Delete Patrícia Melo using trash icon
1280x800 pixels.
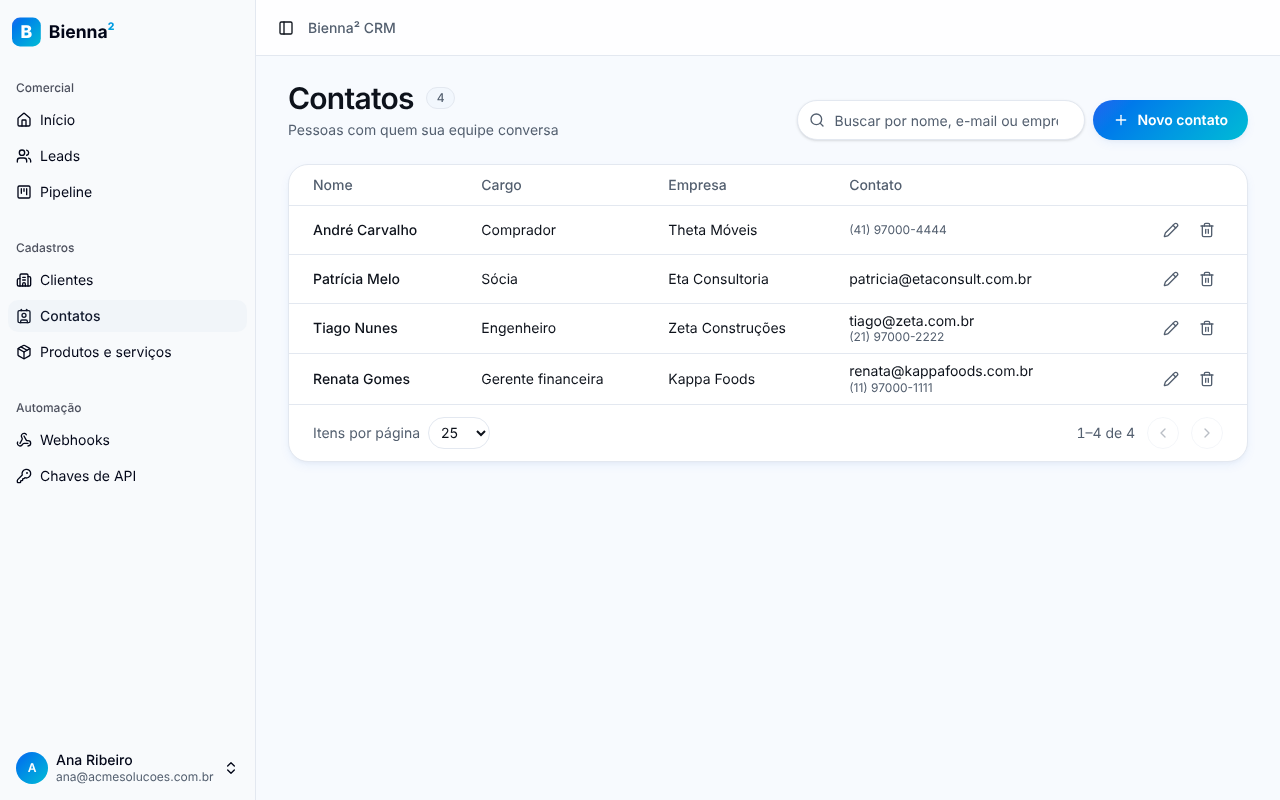[x=1207, y=279]
